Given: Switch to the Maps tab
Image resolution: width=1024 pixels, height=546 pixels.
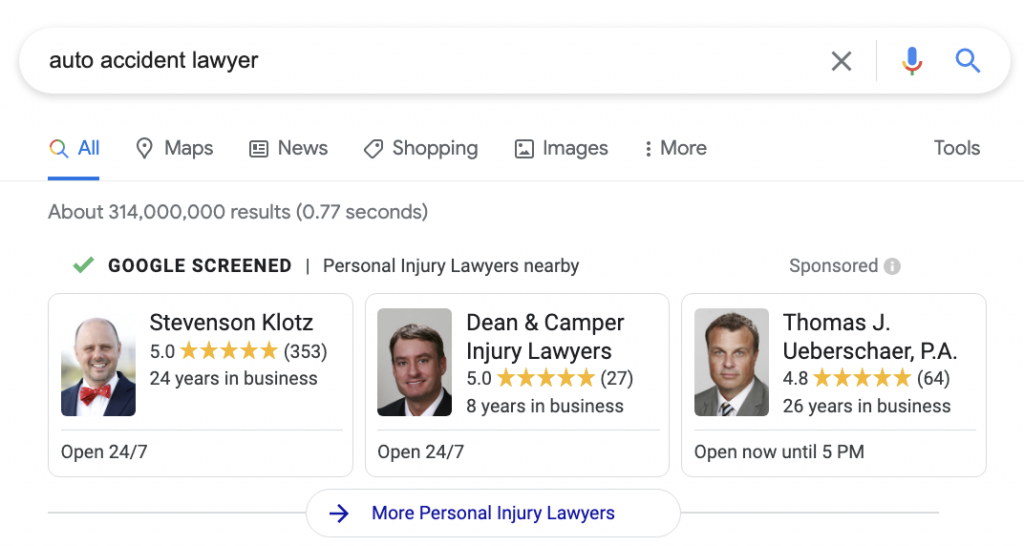Looking at the screenshot, I should [174, 148].
